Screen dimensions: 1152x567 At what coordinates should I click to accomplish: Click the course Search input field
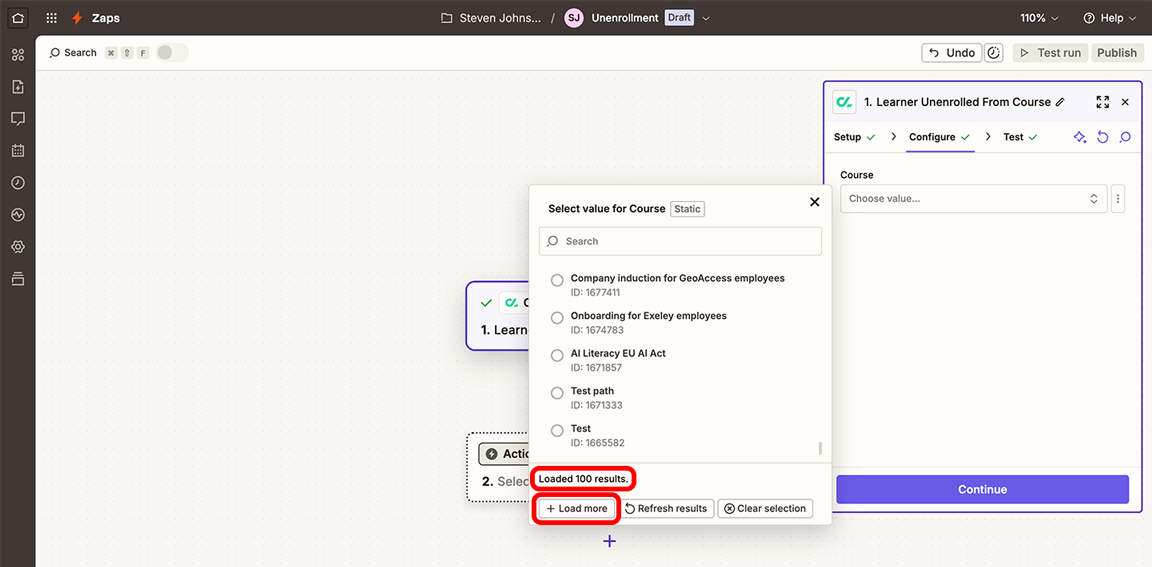click(680, 241)
